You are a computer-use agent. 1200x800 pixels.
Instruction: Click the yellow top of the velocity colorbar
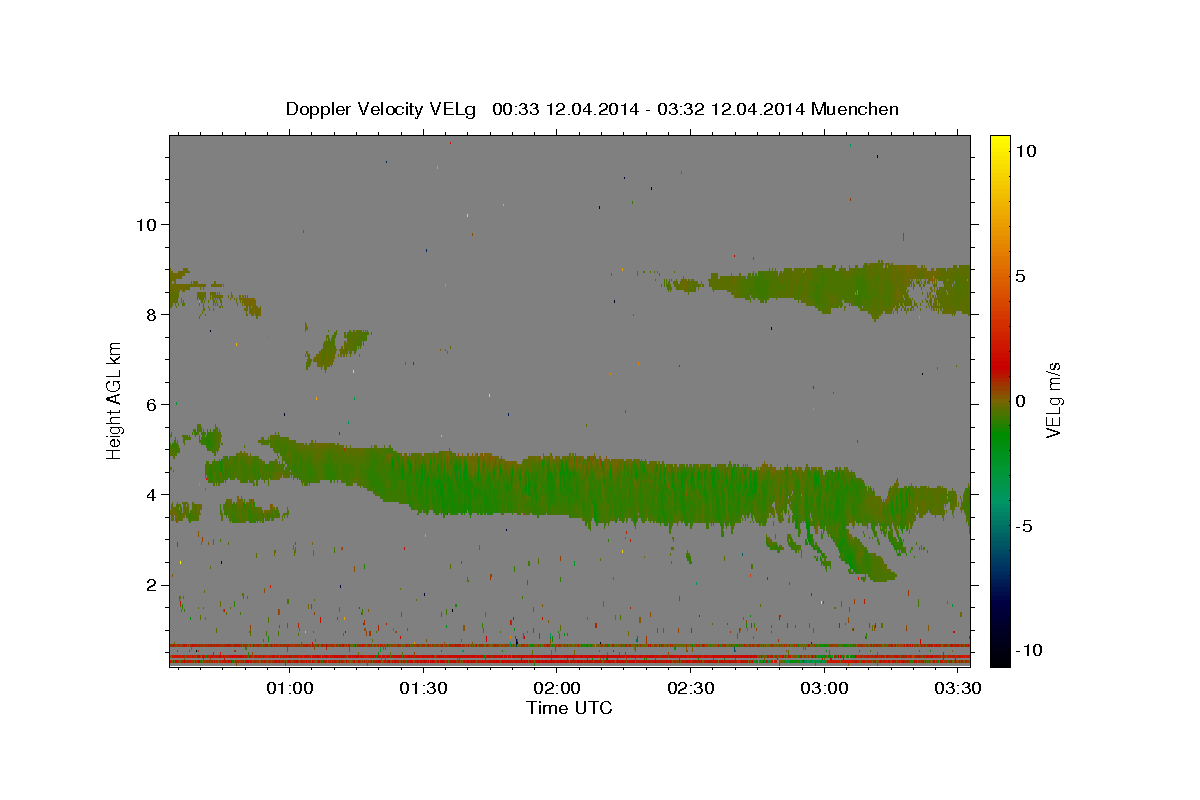pyautogui.click(x=999, y=145)
